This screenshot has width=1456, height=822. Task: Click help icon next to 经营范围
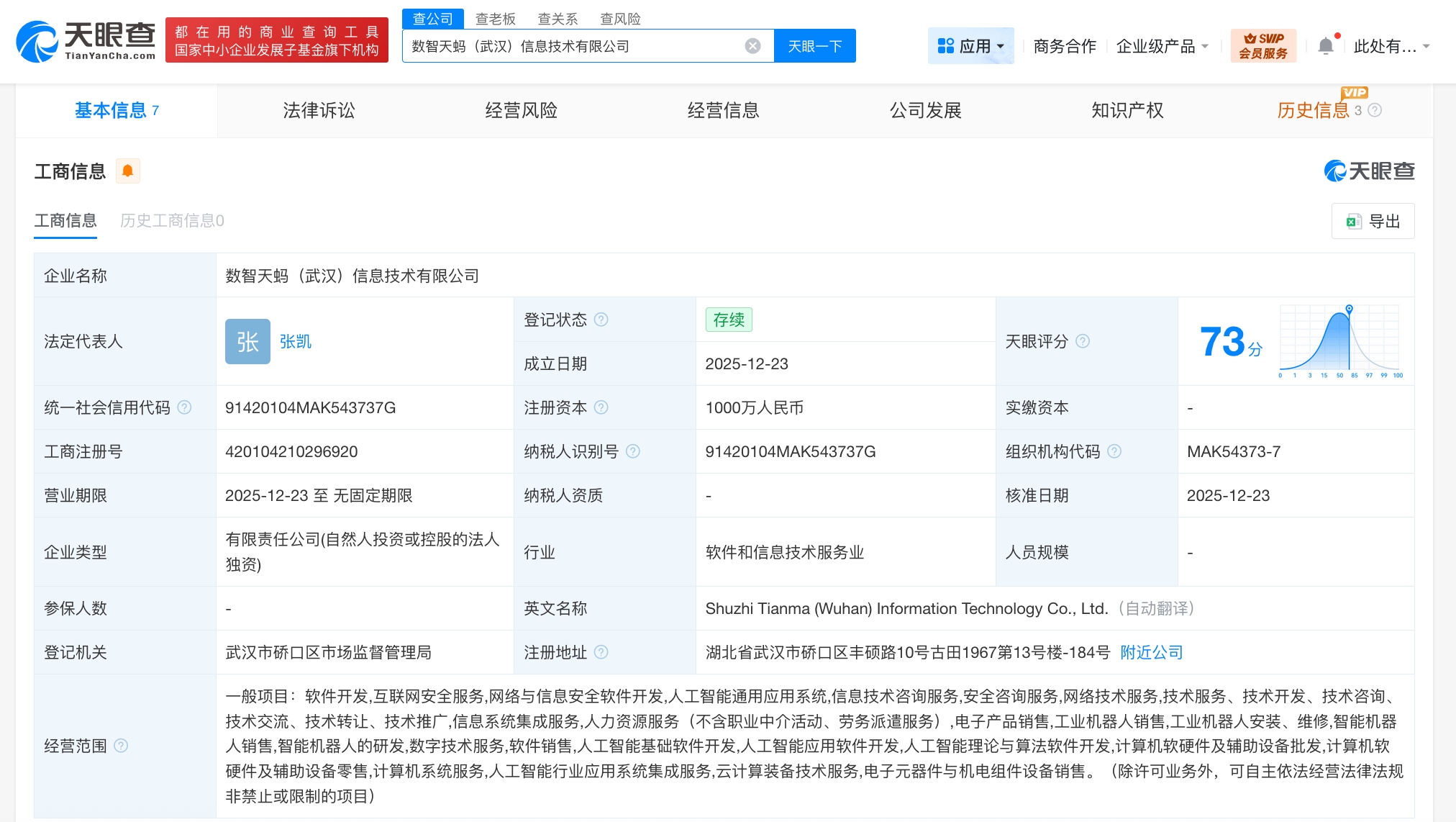(121, 746)
